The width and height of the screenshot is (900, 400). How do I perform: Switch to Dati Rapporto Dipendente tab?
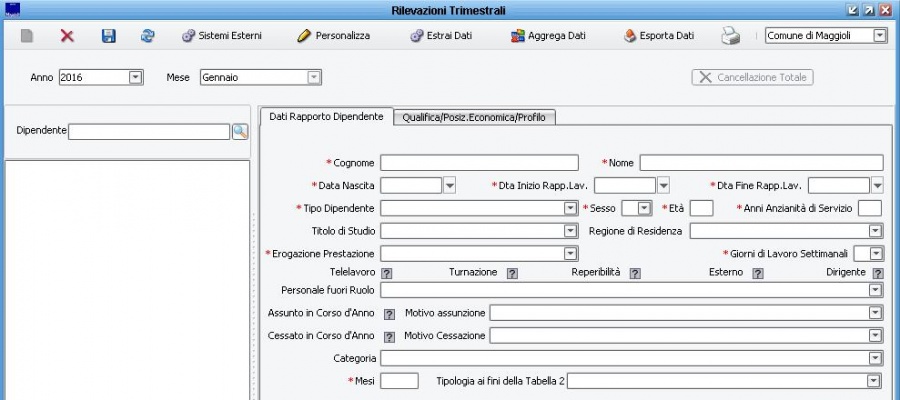point(326,116)
